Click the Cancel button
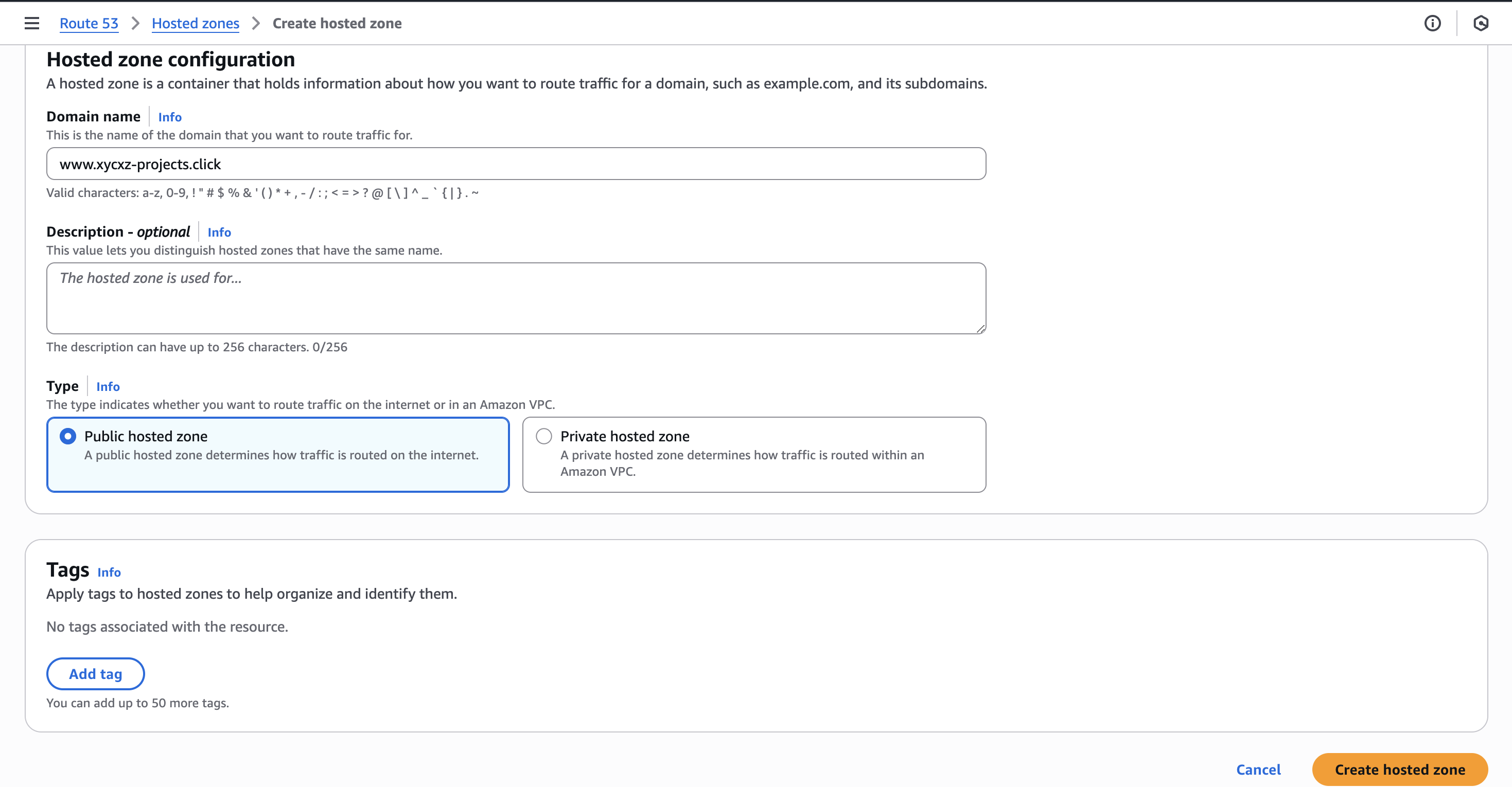1512x787 pixels. pos(1258,770)
